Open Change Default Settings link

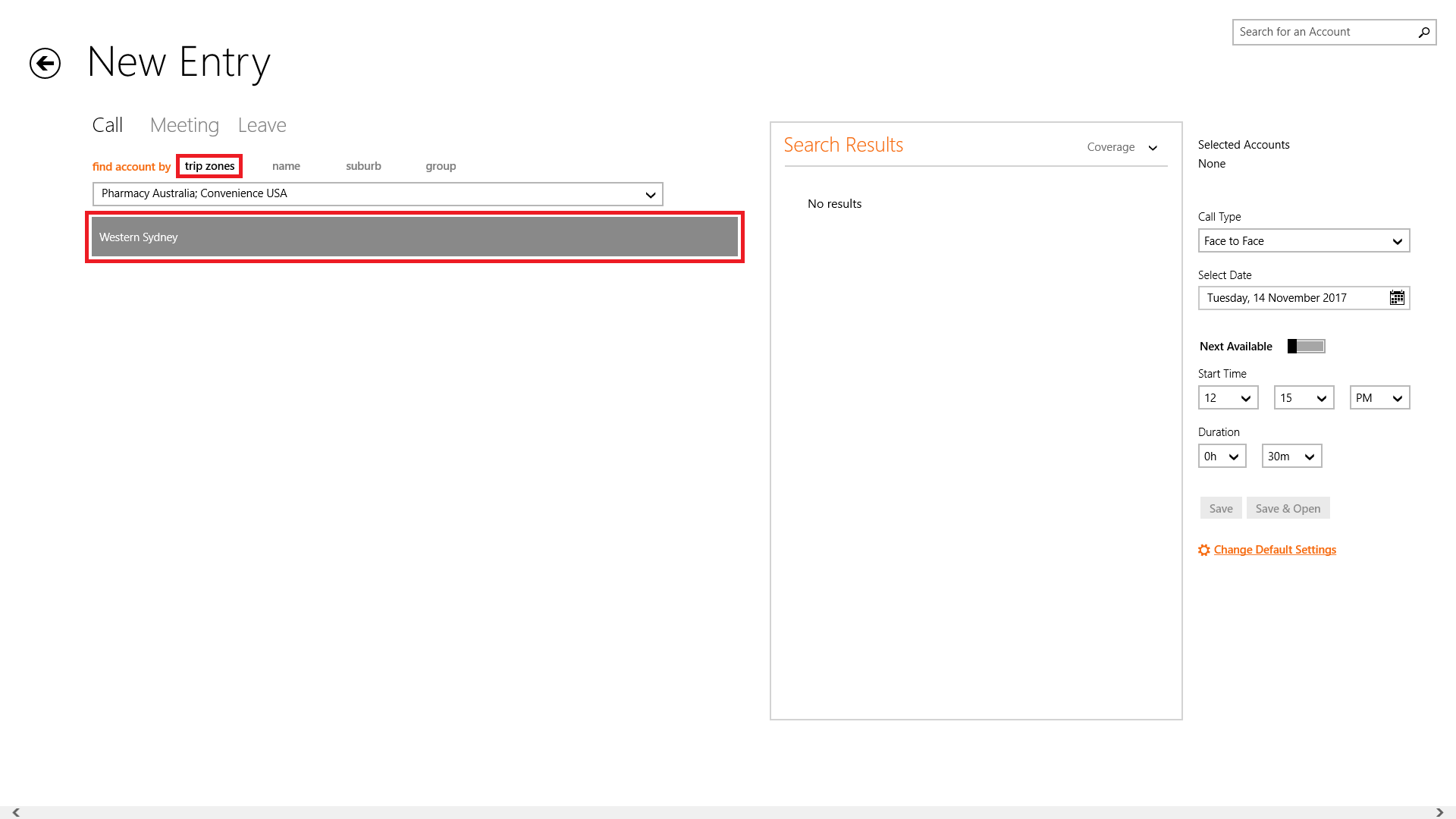coord(1275,550)
